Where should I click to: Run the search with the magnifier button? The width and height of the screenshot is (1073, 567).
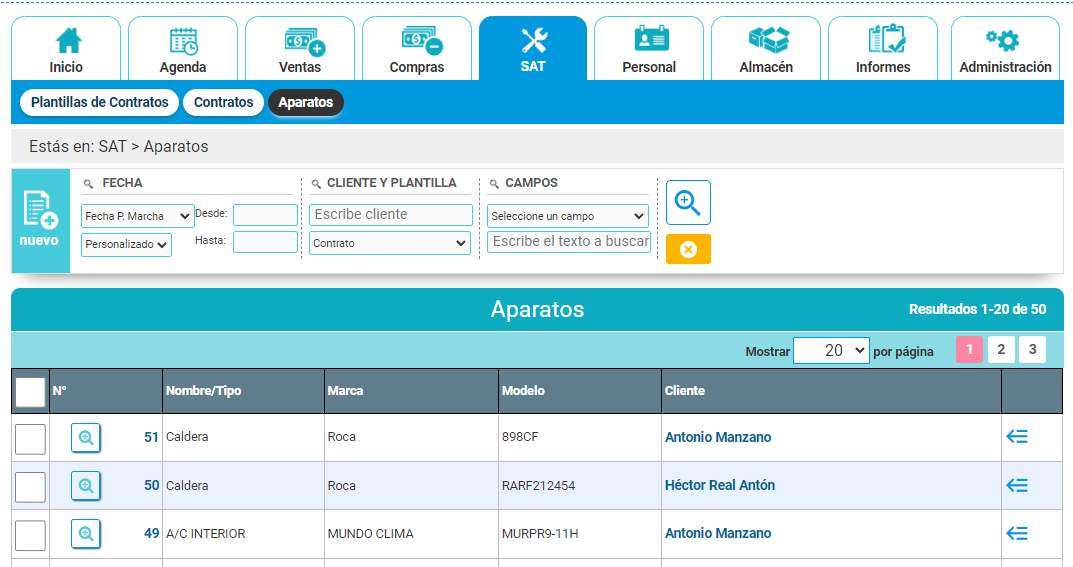(688, 202)
